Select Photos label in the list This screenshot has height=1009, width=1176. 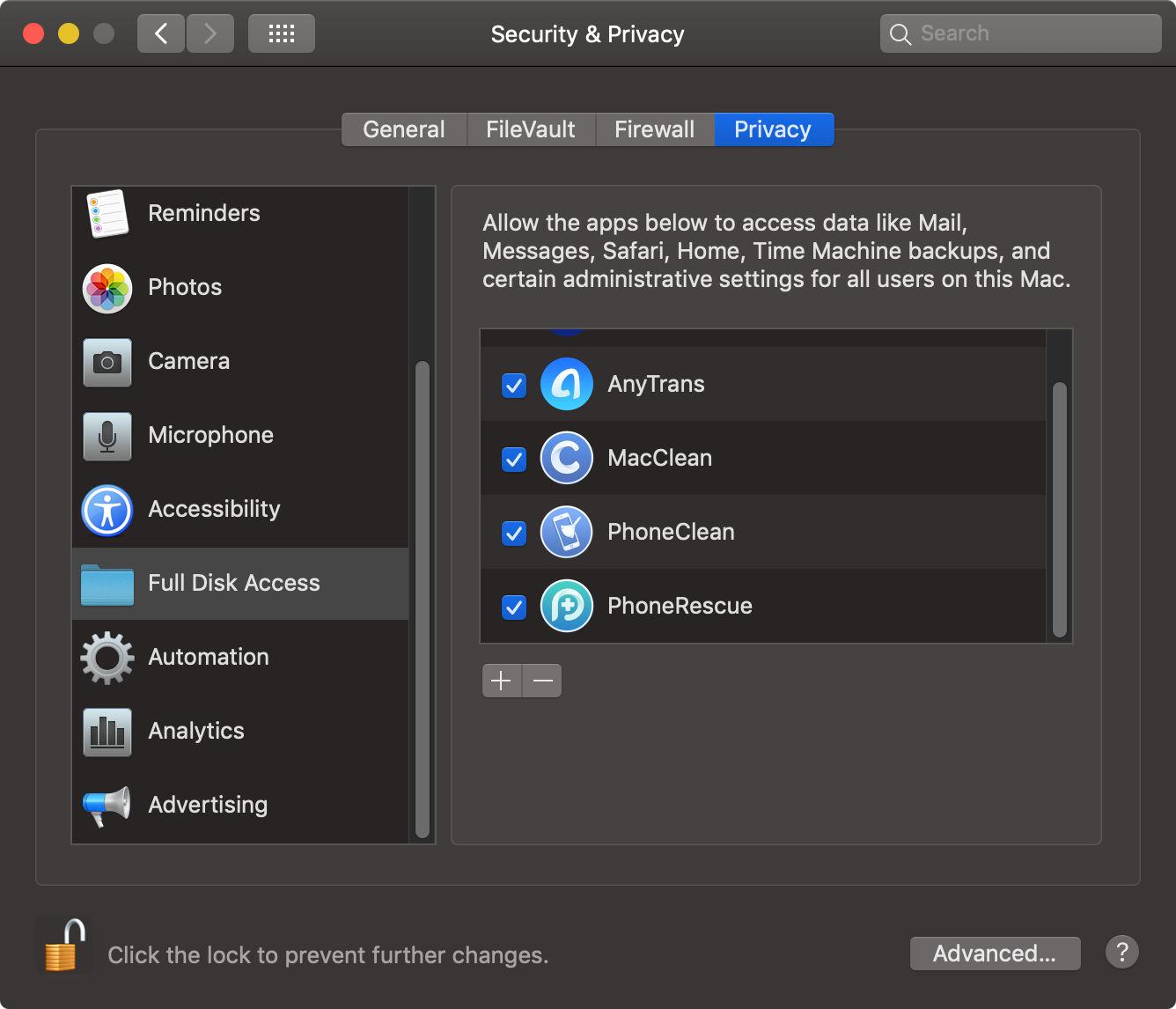point(185,287)
